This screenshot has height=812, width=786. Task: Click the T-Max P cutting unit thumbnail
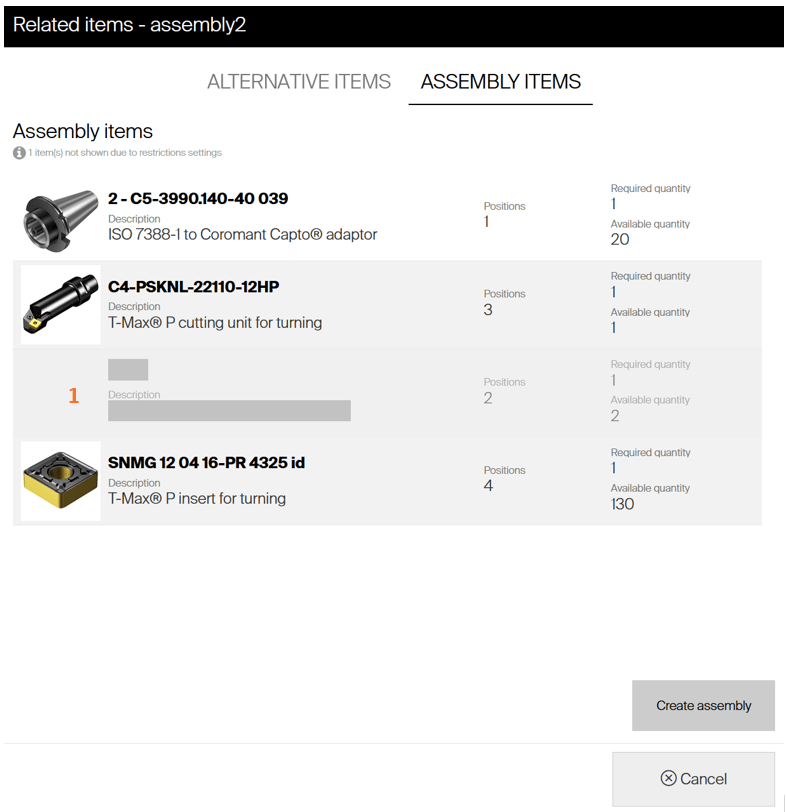pyautogui.click(x=61, y=305)
